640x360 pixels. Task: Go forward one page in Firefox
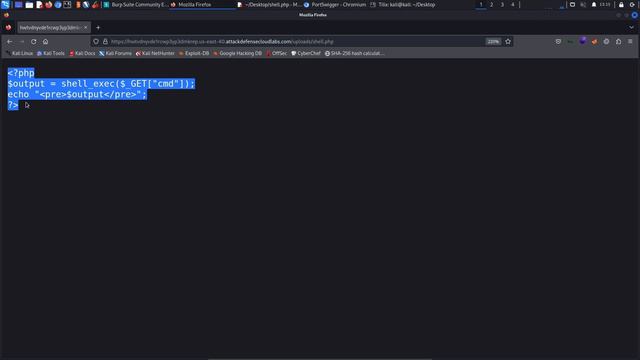coord(22,41)
